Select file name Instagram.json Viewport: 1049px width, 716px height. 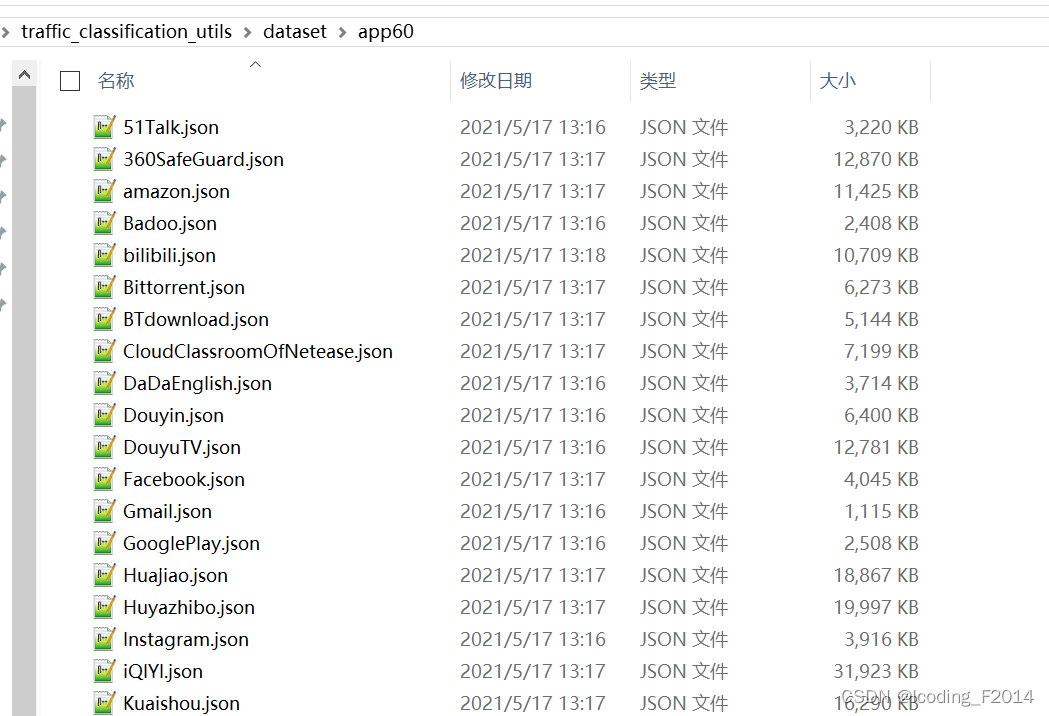[186, 640]
